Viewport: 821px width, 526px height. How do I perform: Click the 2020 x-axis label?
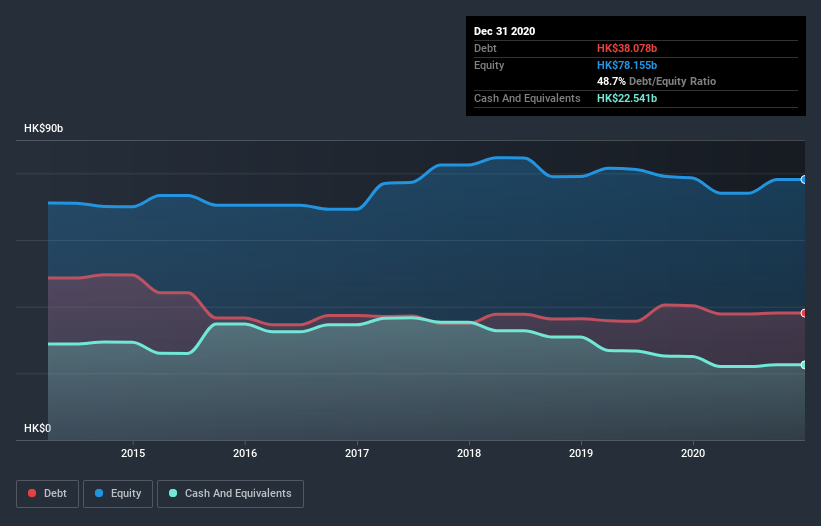693,453
